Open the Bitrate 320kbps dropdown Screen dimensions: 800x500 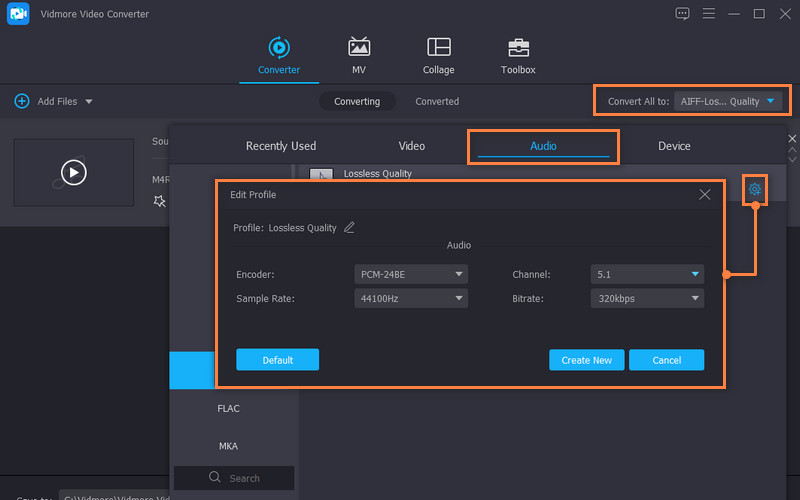[647, 298]
